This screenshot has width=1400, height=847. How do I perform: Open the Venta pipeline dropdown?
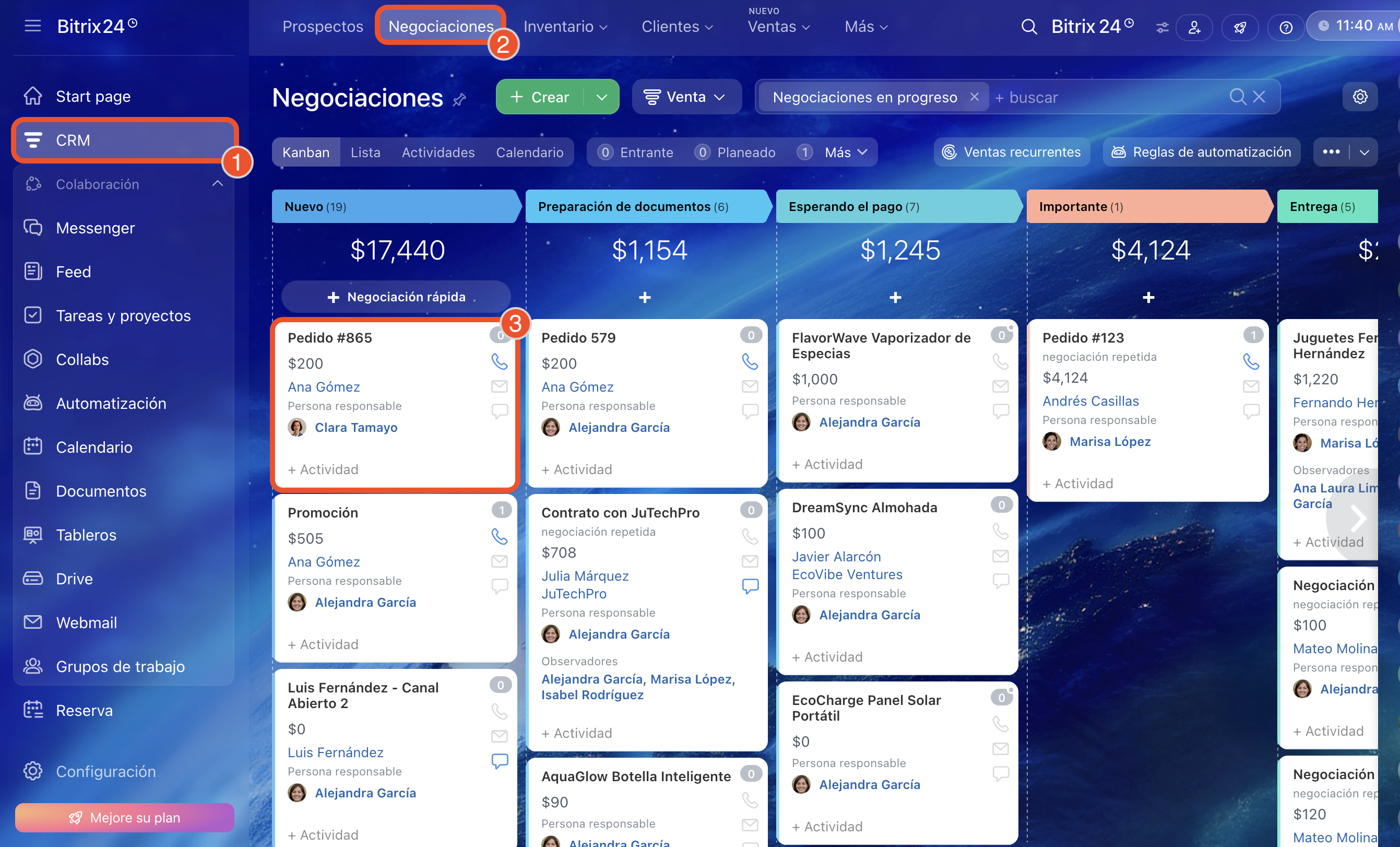[x=686, y=97]
